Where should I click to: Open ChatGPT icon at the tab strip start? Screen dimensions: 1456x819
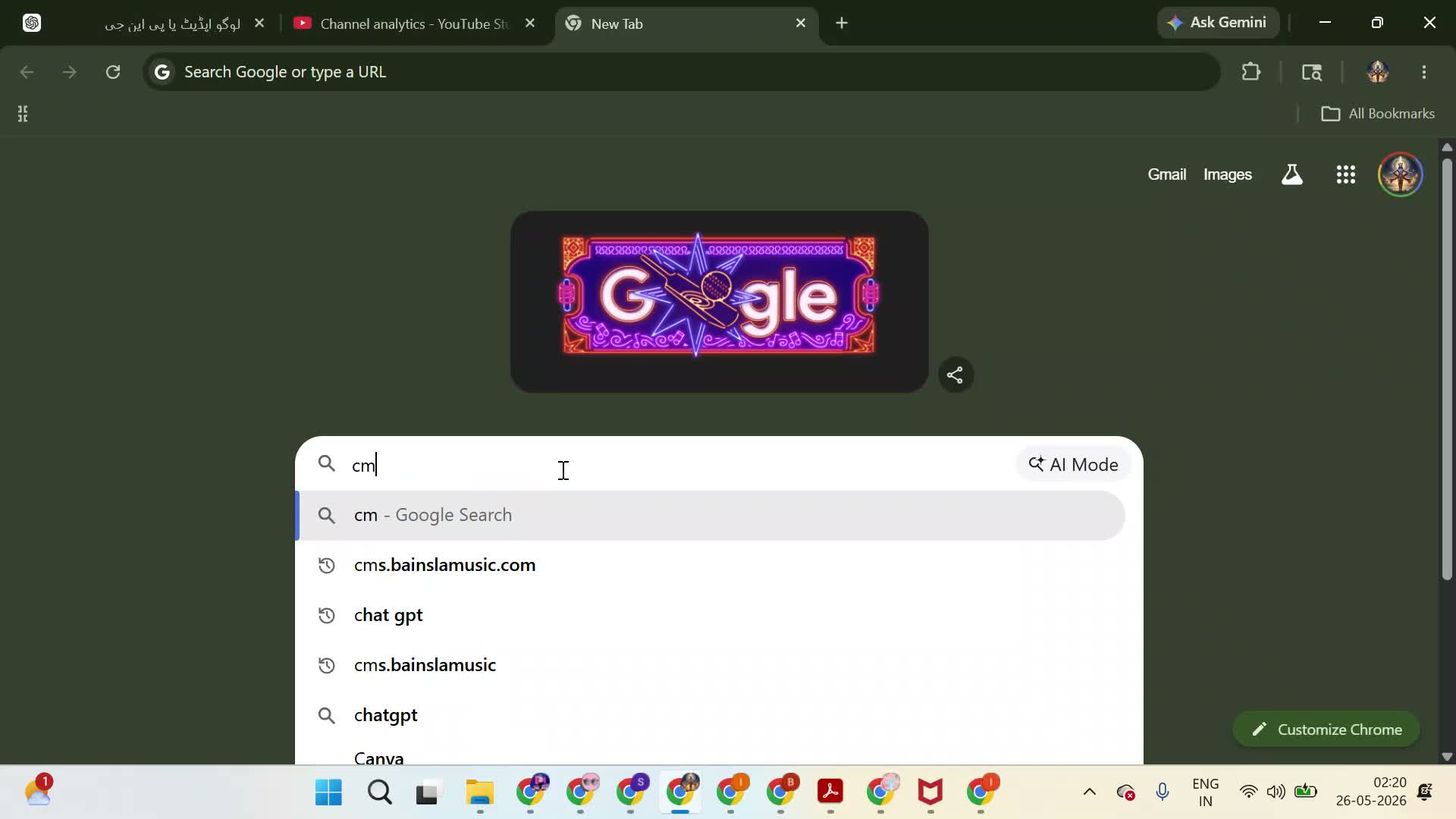[32, 23]
